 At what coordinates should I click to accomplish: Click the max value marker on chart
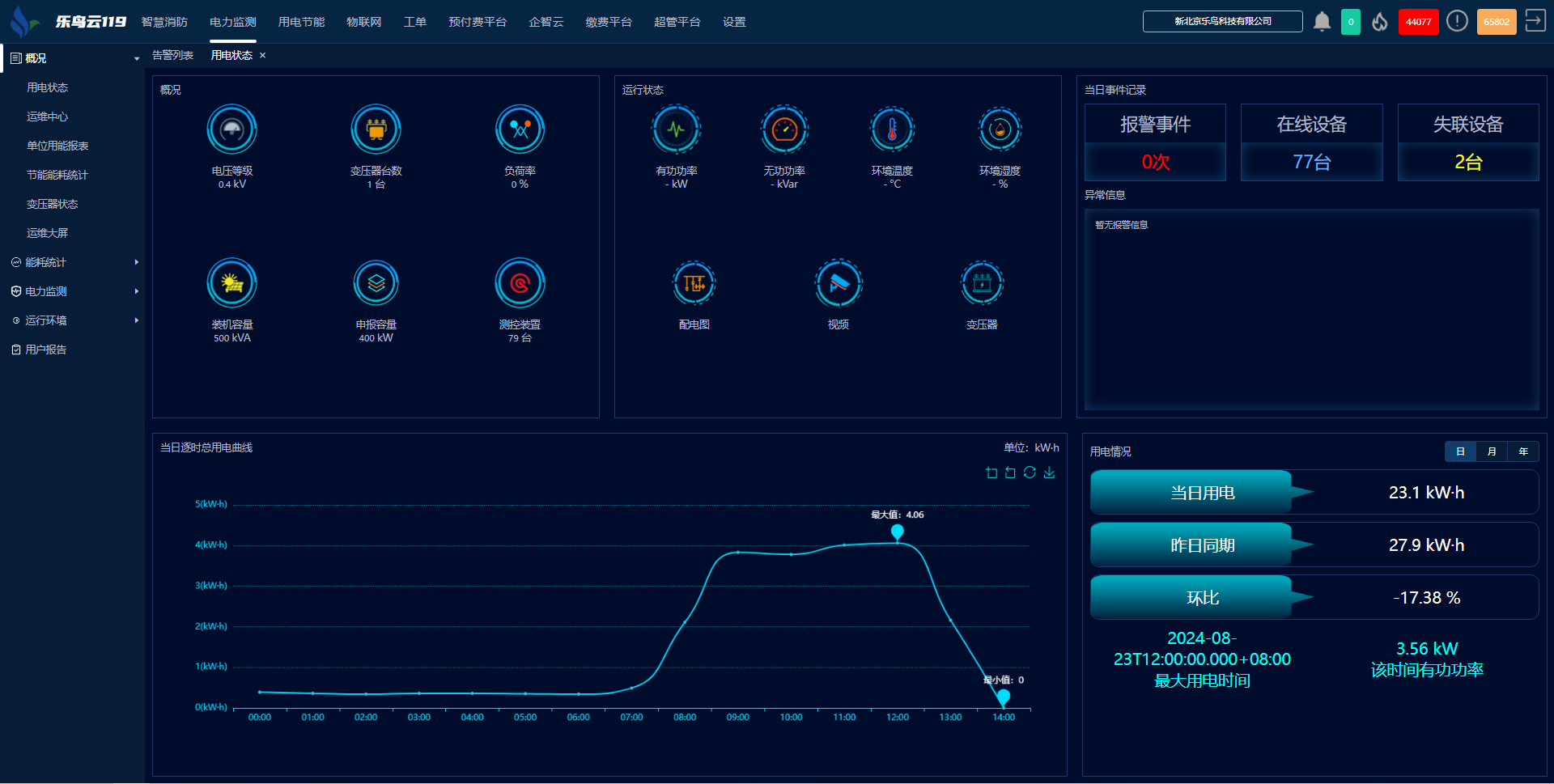point(897,532)
